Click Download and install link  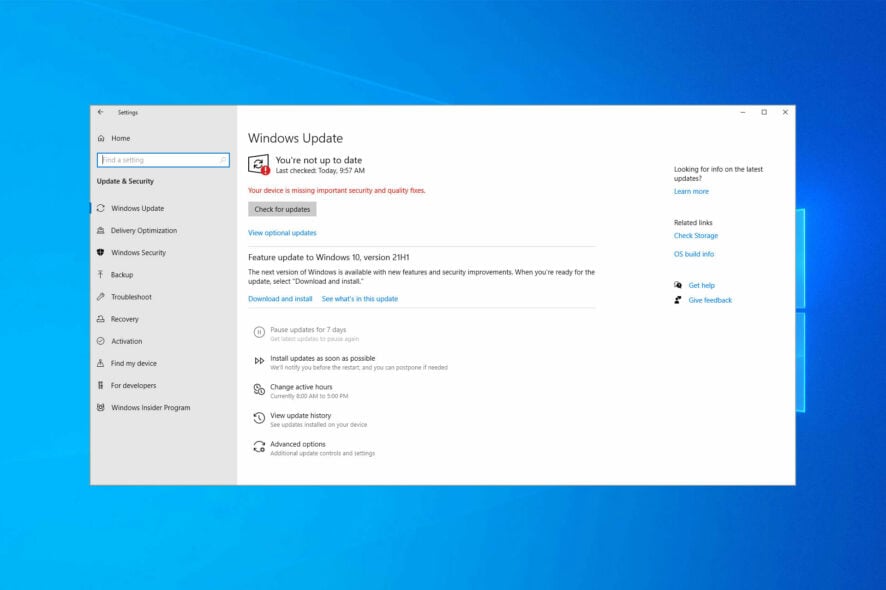pyautogui.click(x=280, y=299)
